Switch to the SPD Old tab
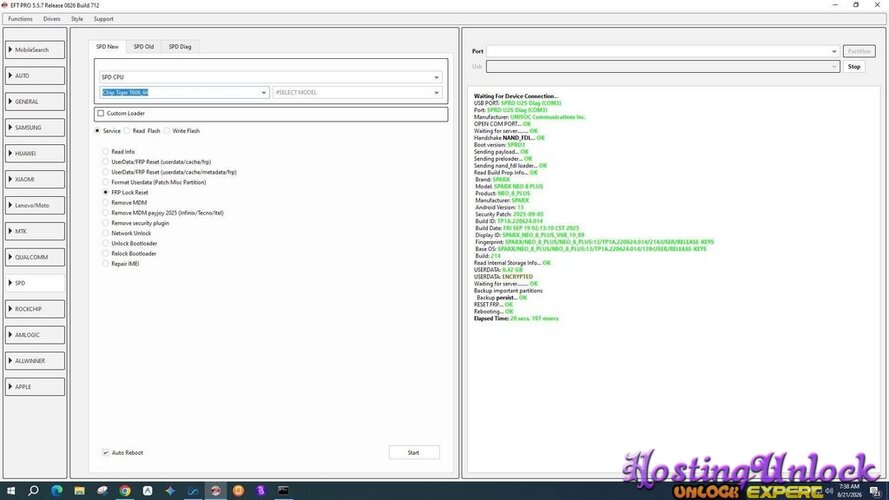The height and width of the screenshot is (500, 889). pyautogui.click(x=143, y=46)
